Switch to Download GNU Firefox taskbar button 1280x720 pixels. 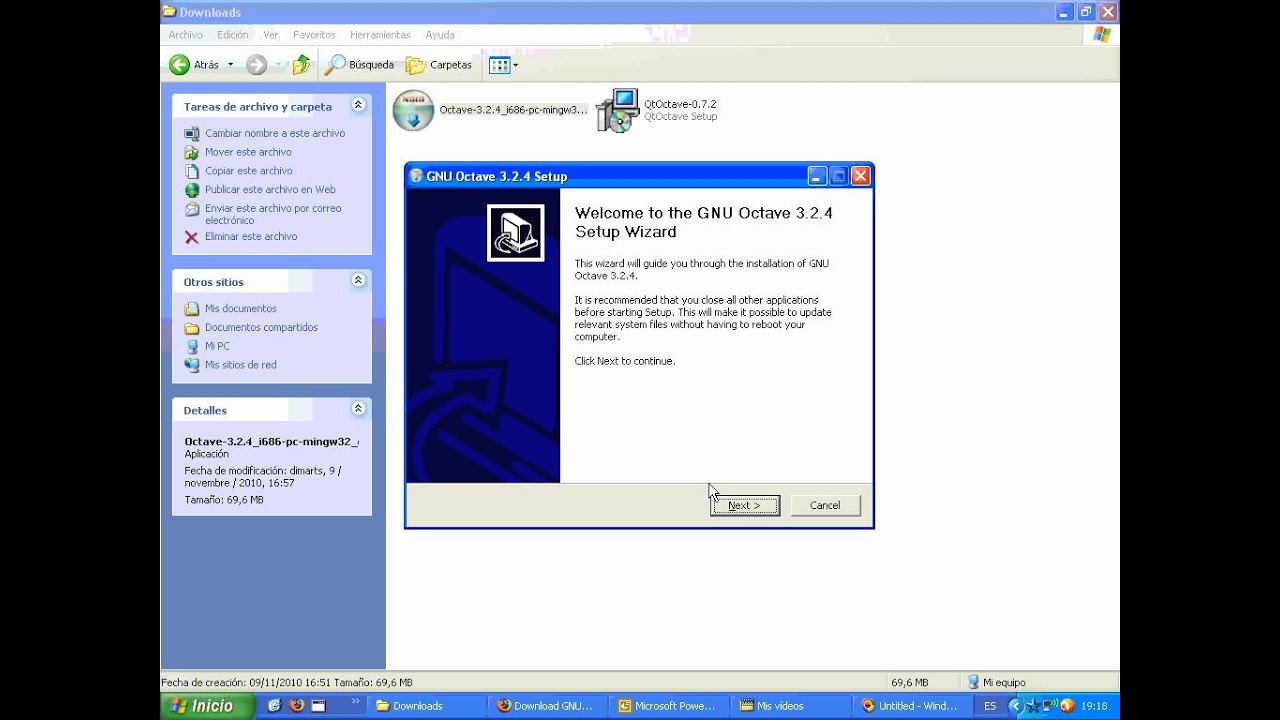click(x=549, y=706)
